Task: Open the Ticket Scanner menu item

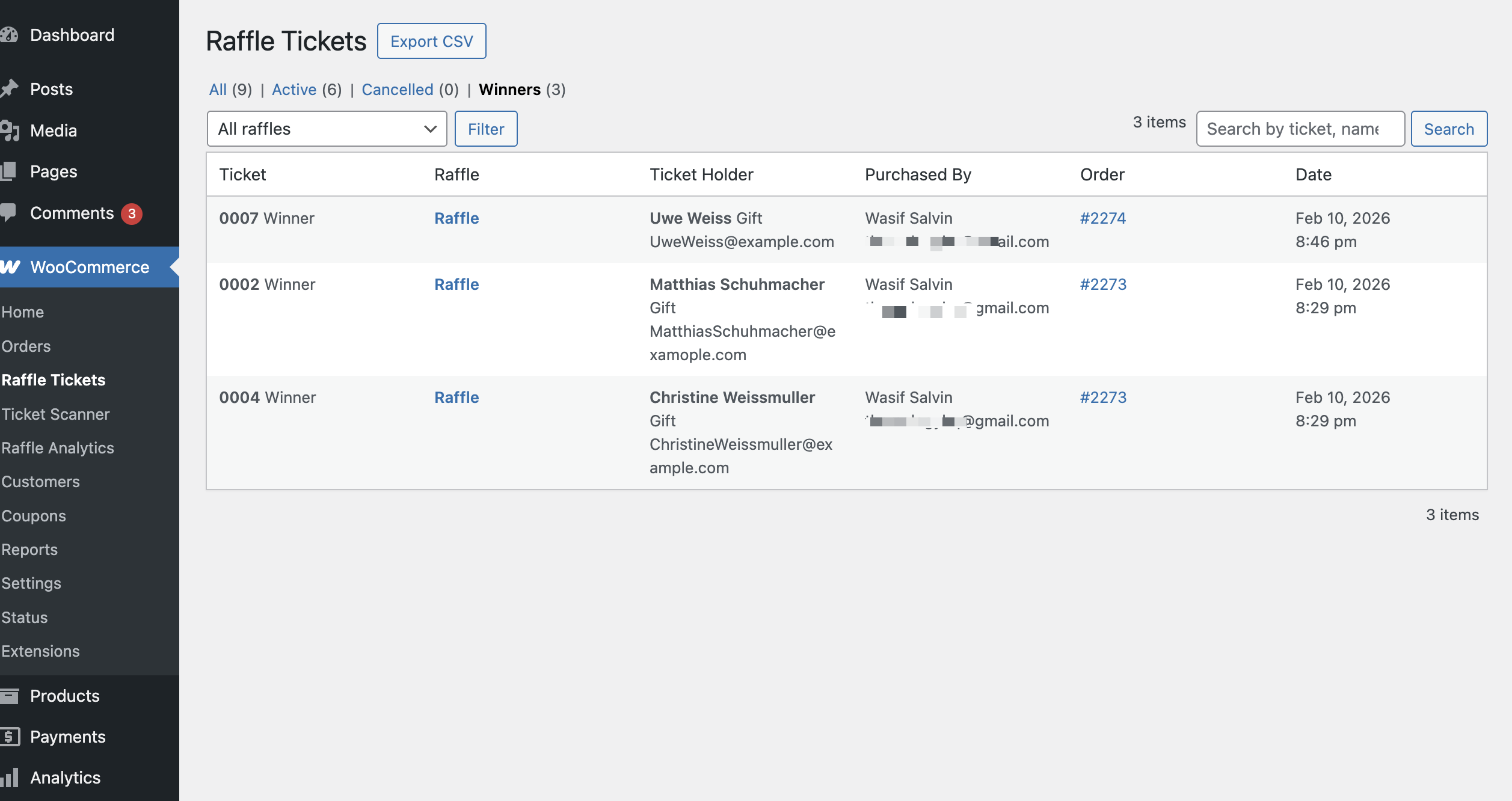Action: coord(55,414)
